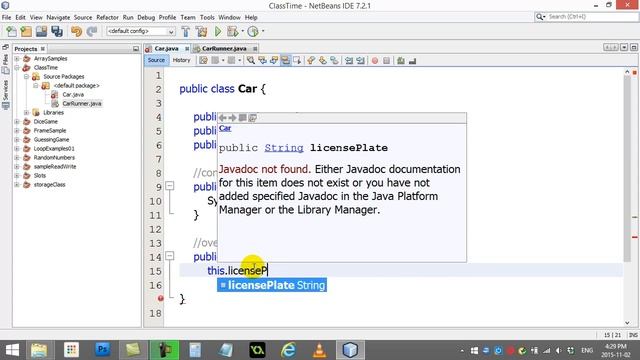The image size is (640, 360).
Task: Click the Last Edit icon in editor toolbar
Action: click(203, 61)
